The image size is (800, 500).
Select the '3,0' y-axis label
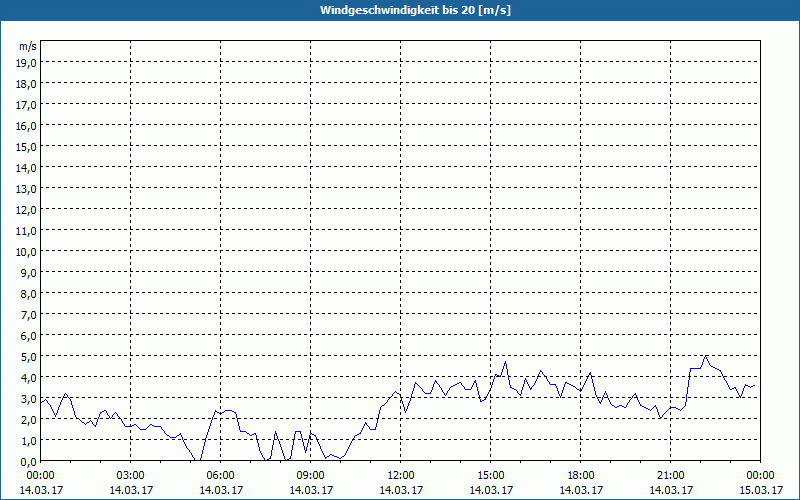tap(30, 398)
